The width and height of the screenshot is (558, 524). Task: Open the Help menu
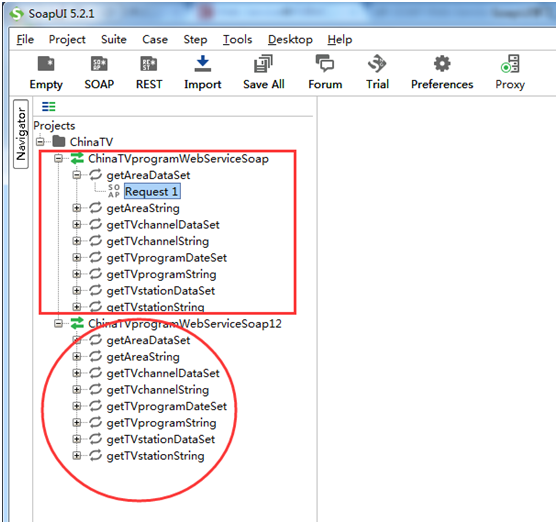(x=340, y=39)
